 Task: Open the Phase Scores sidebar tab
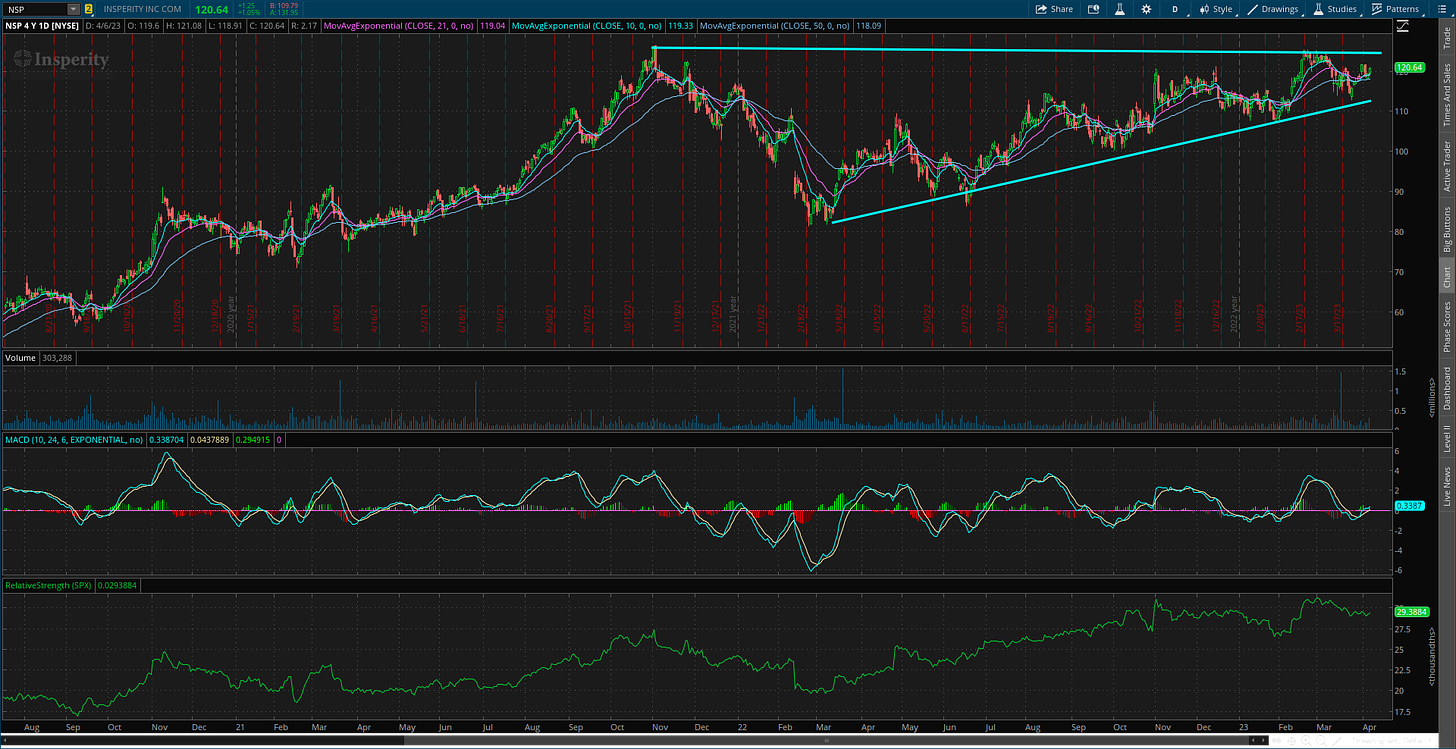pos(1447,326)
